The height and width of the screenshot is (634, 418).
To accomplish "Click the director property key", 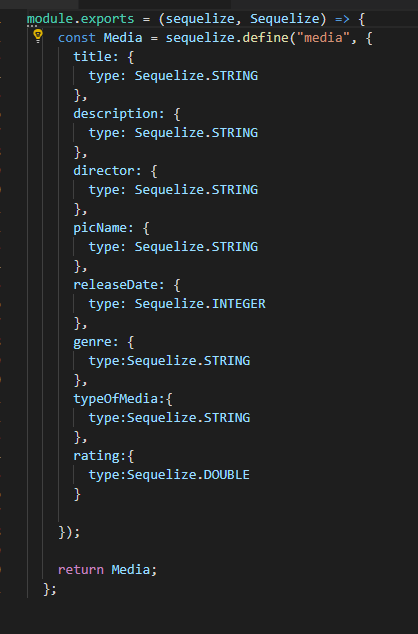I will pos(103,171).
